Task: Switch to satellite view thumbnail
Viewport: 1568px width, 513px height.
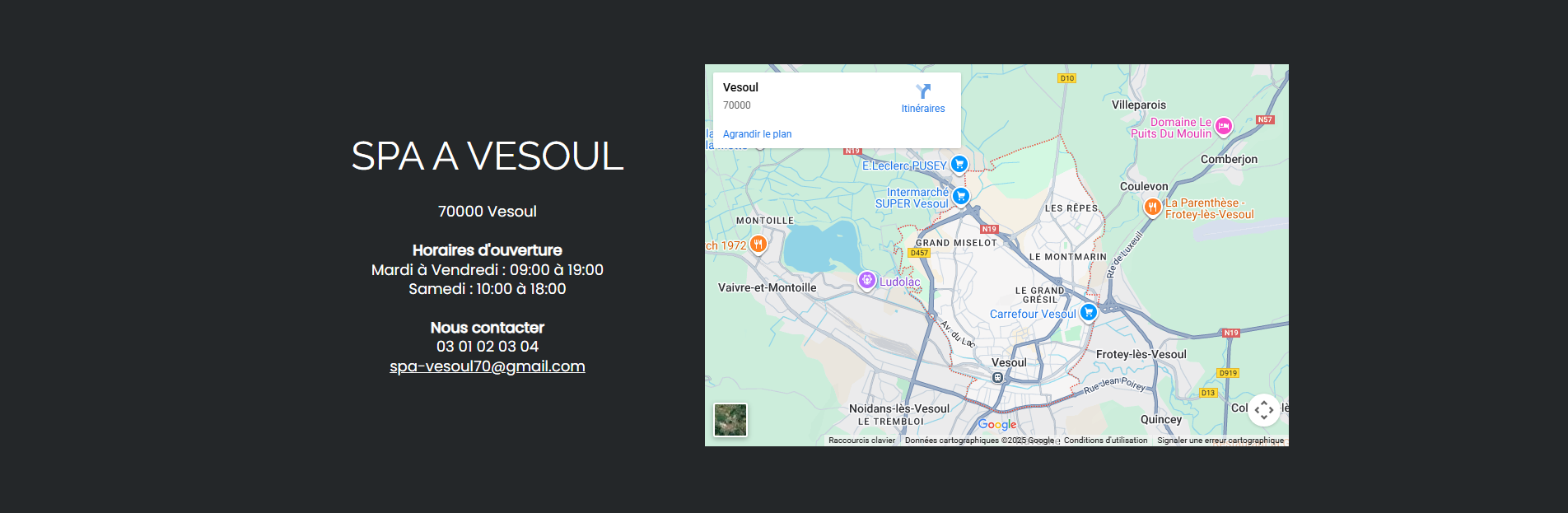Action: [x=730, y=420]
